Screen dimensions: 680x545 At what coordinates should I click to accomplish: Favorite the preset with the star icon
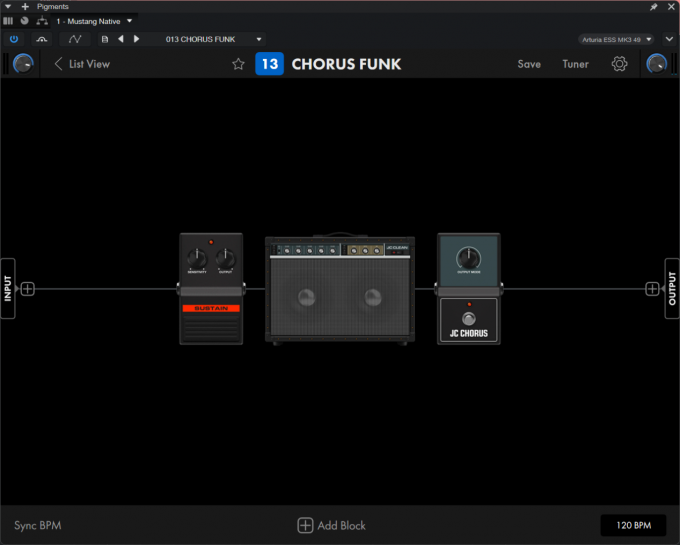point(238,64)
